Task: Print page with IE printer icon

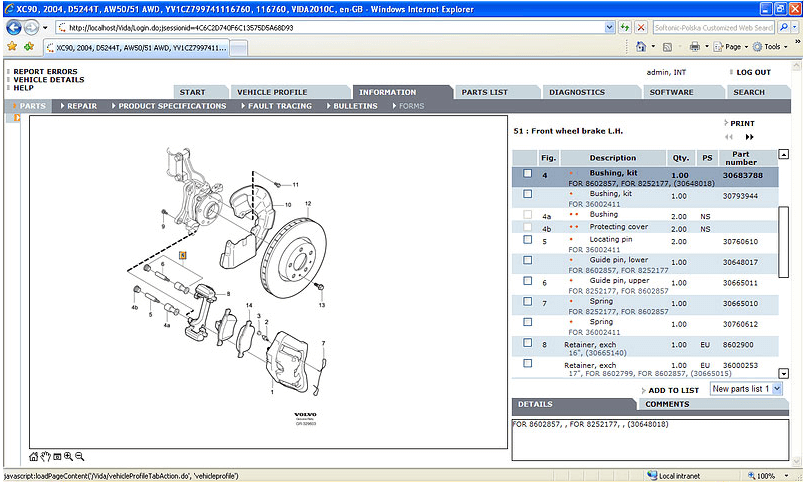Action: 695,47
